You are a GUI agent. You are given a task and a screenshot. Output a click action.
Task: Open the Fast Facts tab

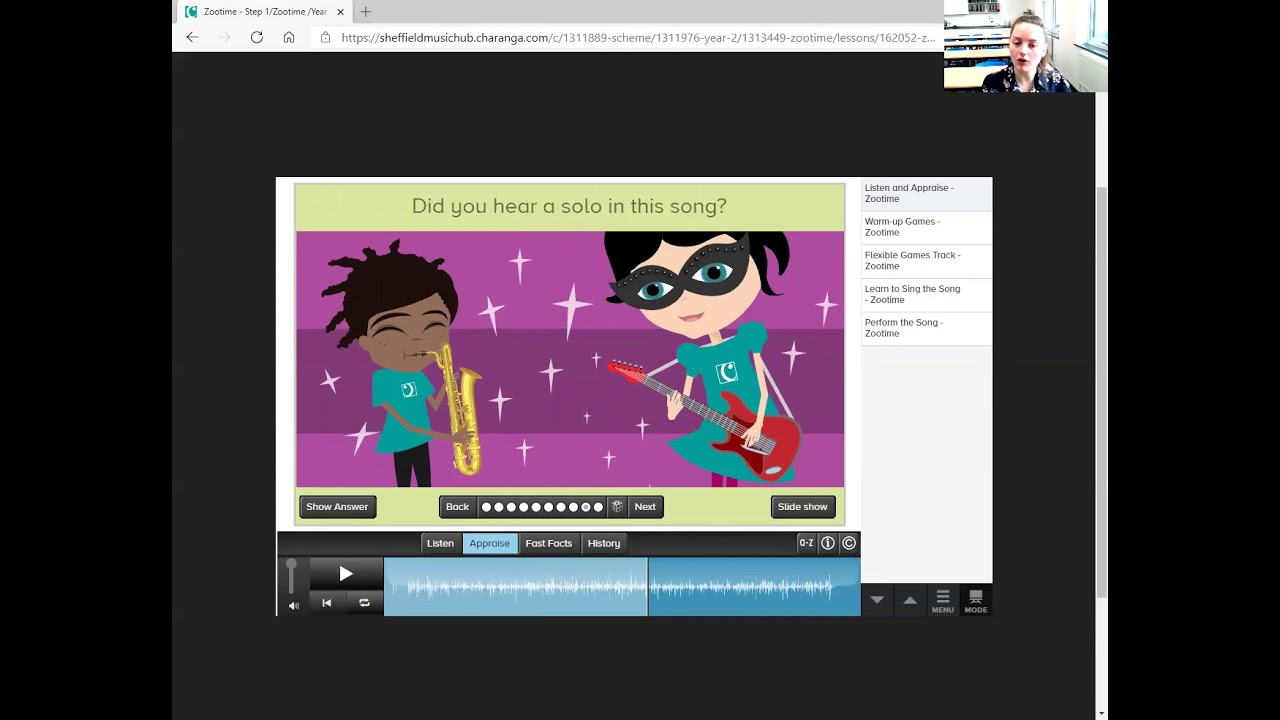click(x=549, y=543)
